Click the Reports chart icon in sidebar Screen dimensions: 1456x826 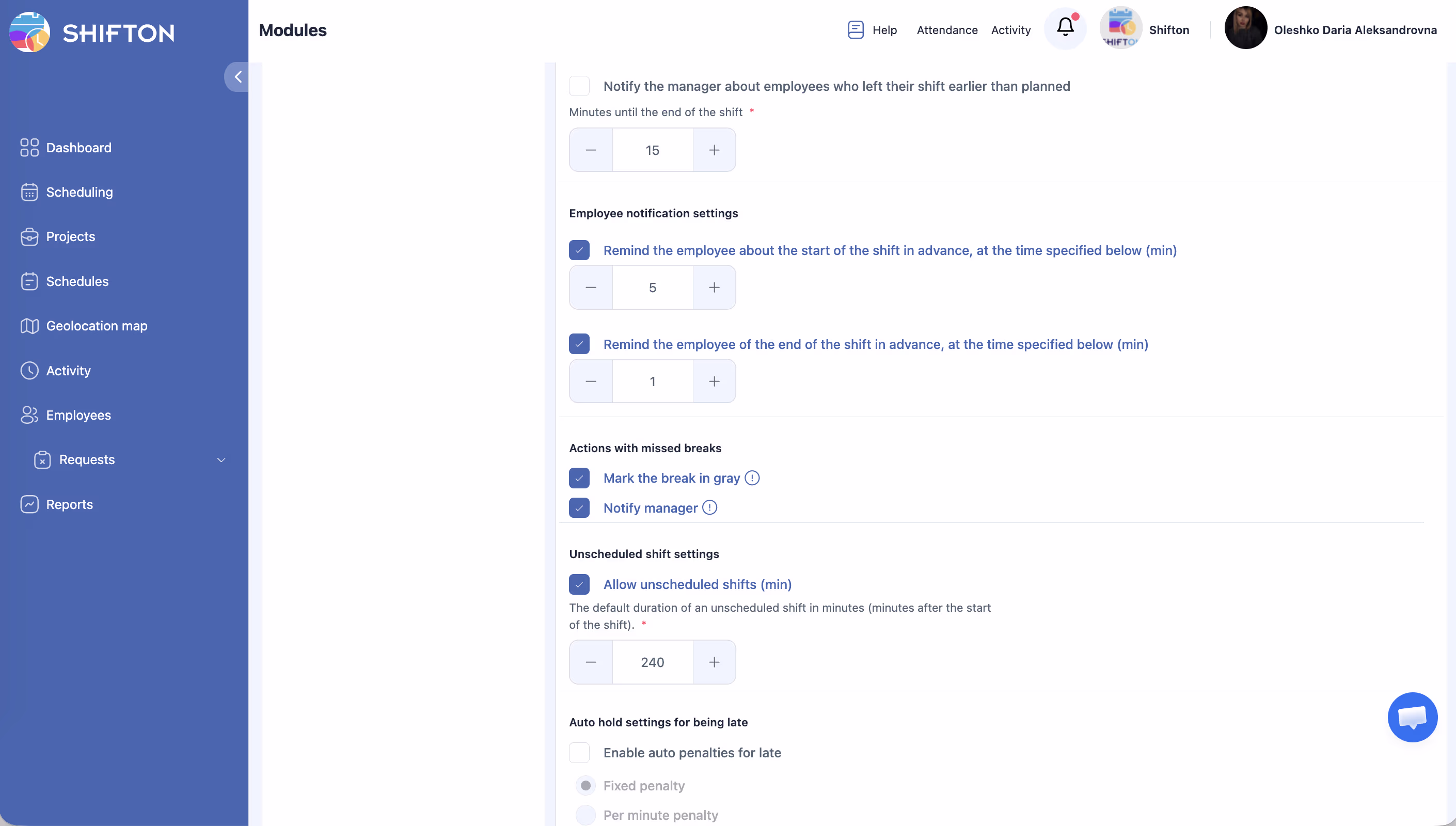(29, 504)
